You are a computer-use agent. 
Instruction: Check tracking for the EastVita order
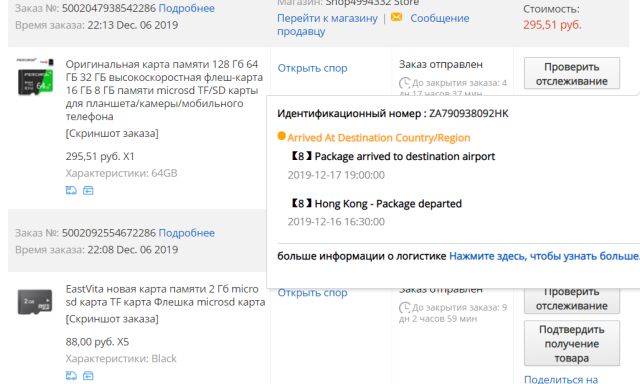point(571,300)
